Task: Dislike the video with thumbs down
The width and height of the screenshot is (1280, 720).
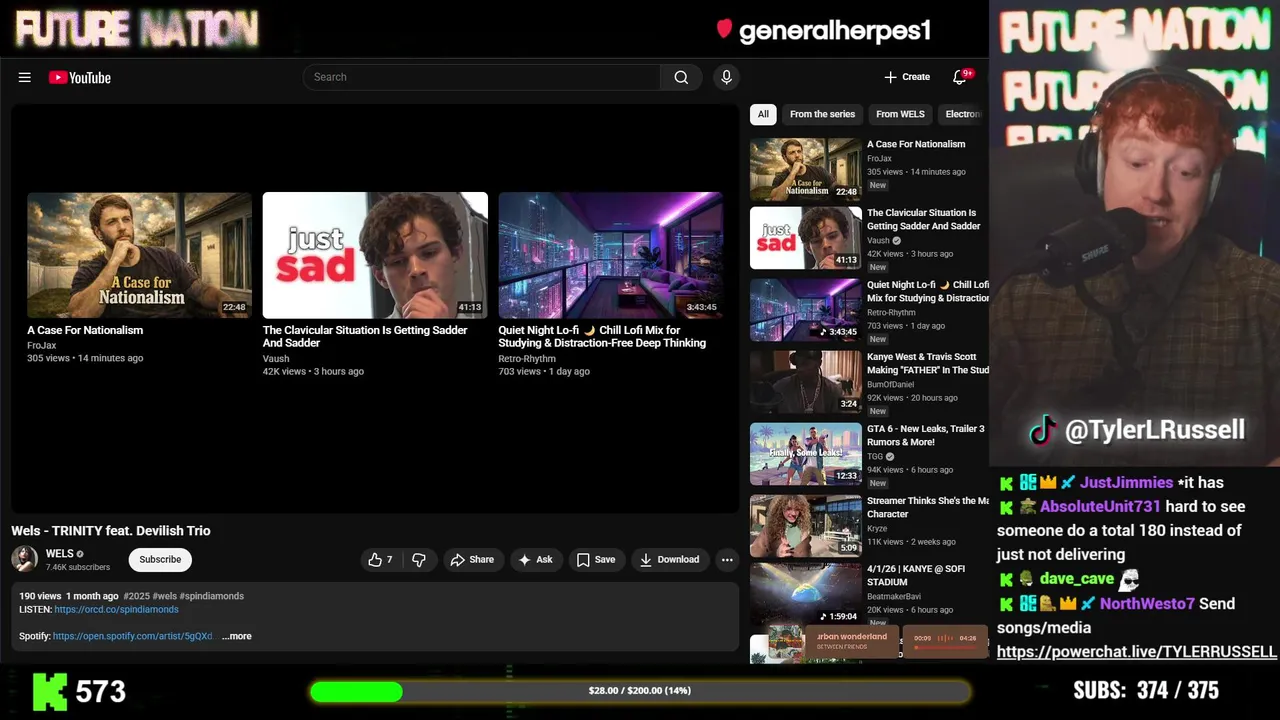Action: (419, 559)
